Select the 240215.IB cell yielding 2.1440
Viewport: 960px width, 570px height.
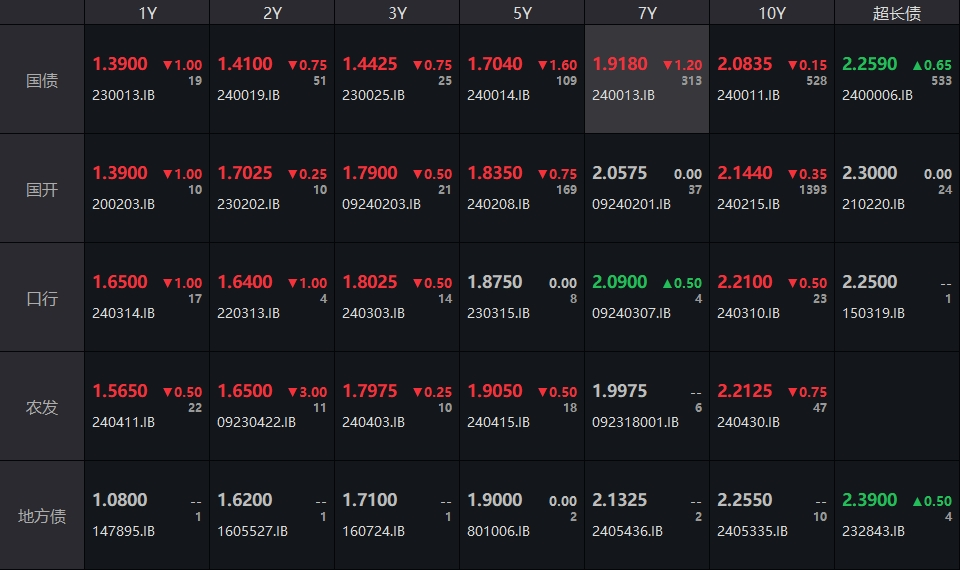(x=772, y=188)
